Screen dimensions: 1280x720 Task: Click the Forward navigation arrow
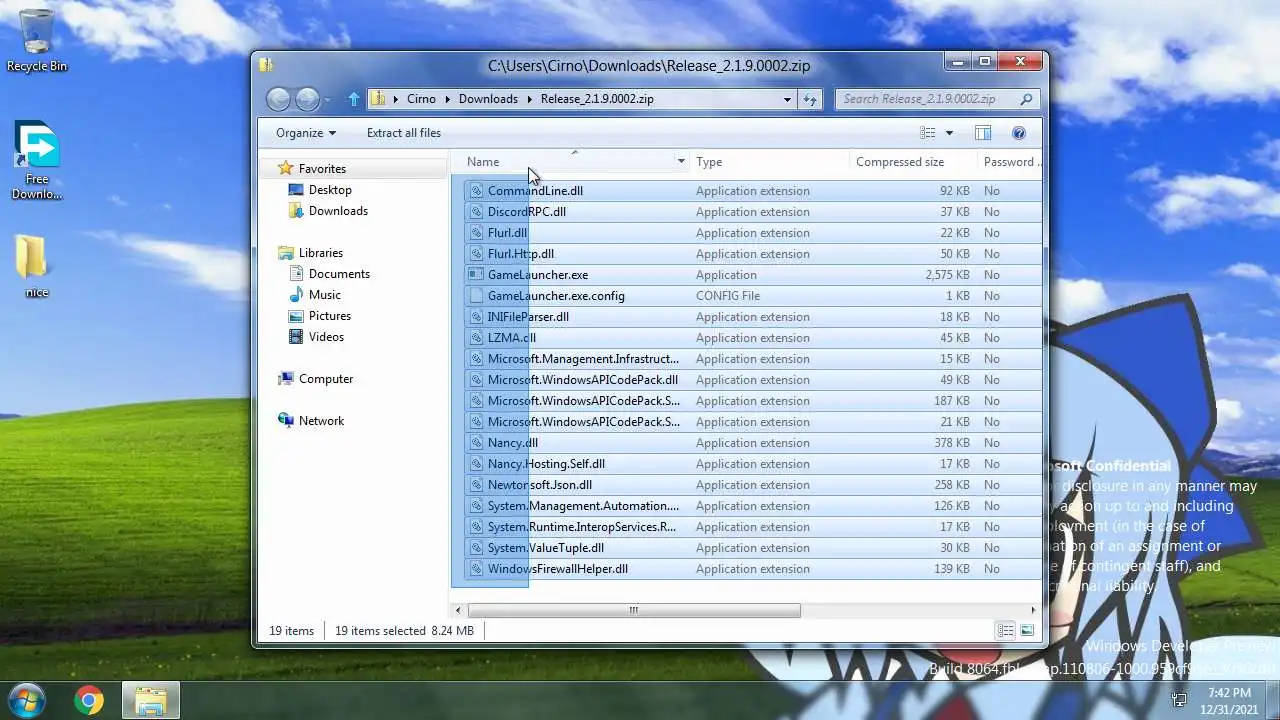coord(308,99)
